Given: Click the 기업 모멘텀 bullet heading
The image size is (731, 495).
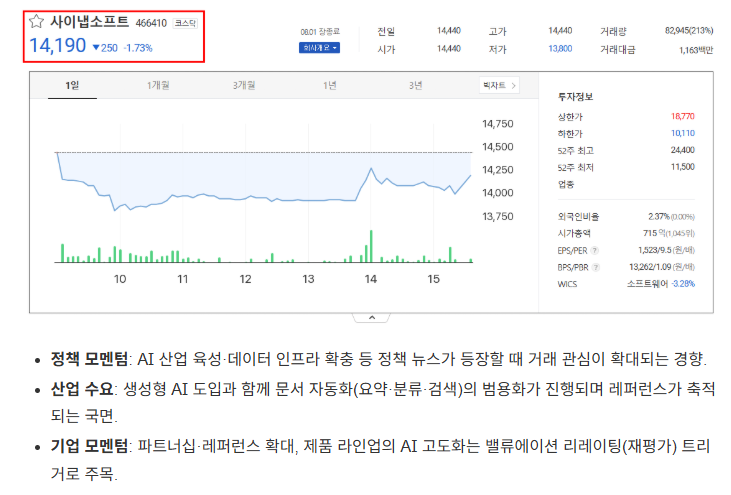Looking at the screenshot, I should point(89,447).
